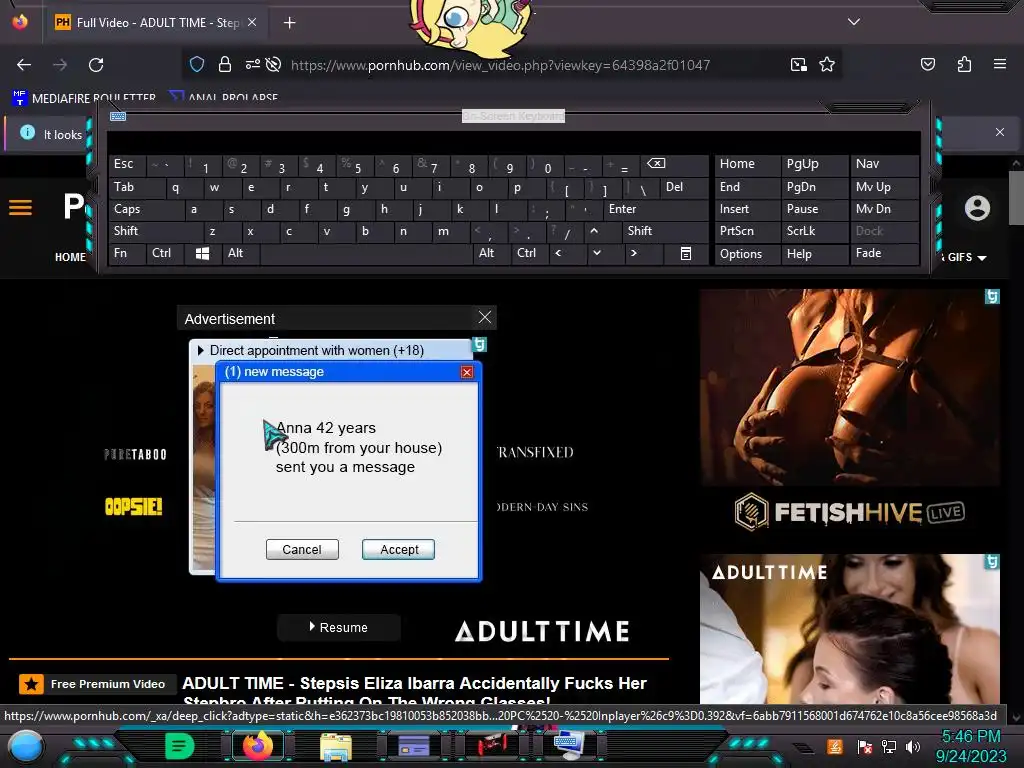This screenshot has height=768, width=1024.
Task: Open the Pocket save icon
Action: [927, 64]
